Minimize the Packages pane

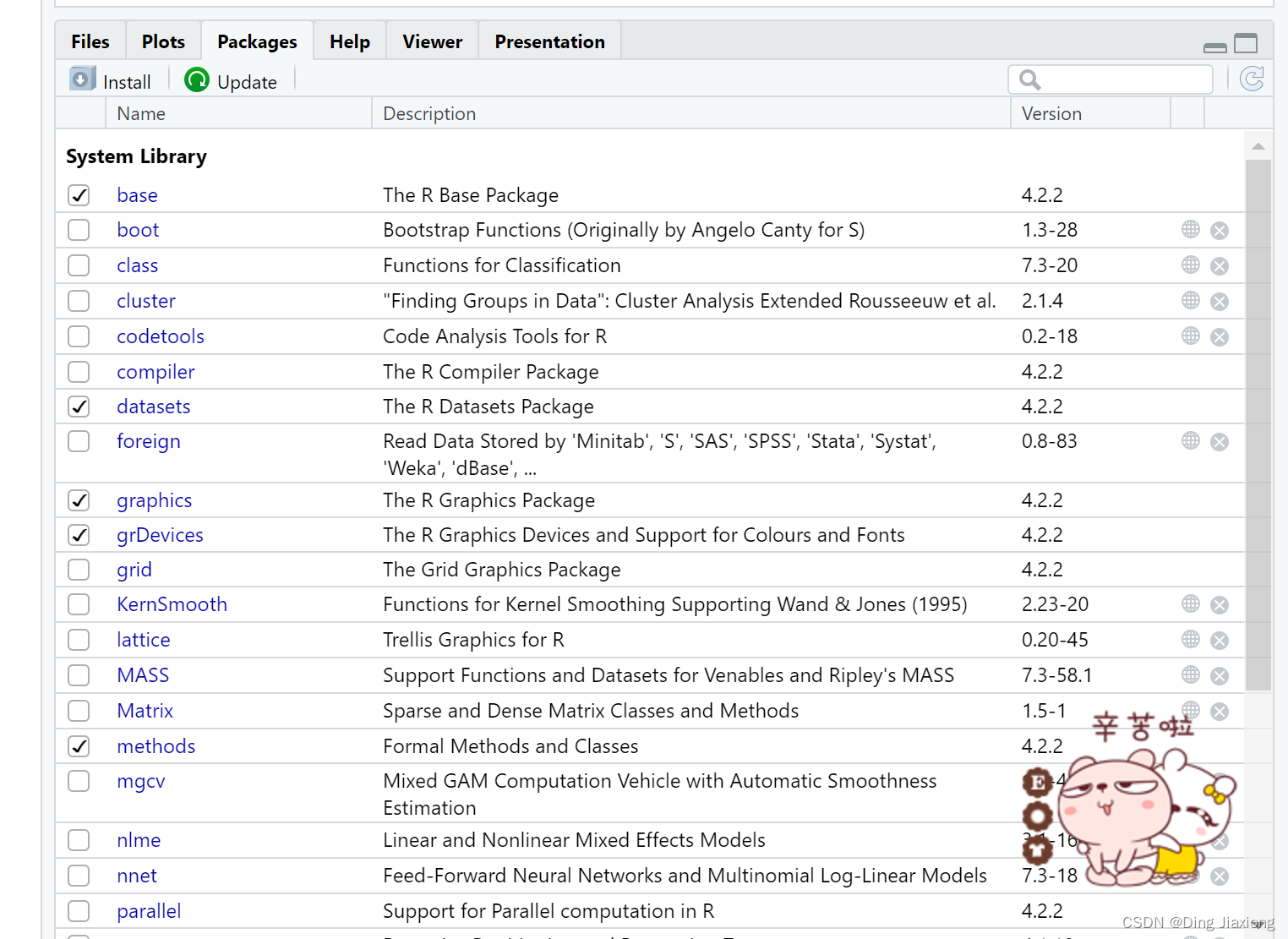pos(1214,47)
